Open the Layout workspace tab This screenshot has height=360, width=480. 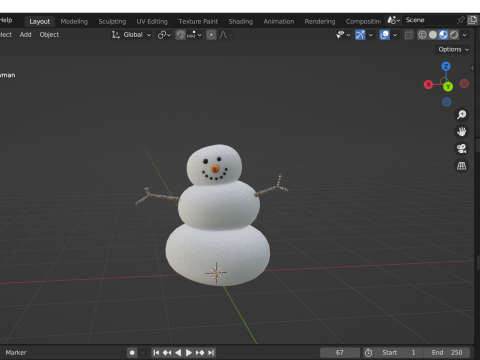coord(39,22)
